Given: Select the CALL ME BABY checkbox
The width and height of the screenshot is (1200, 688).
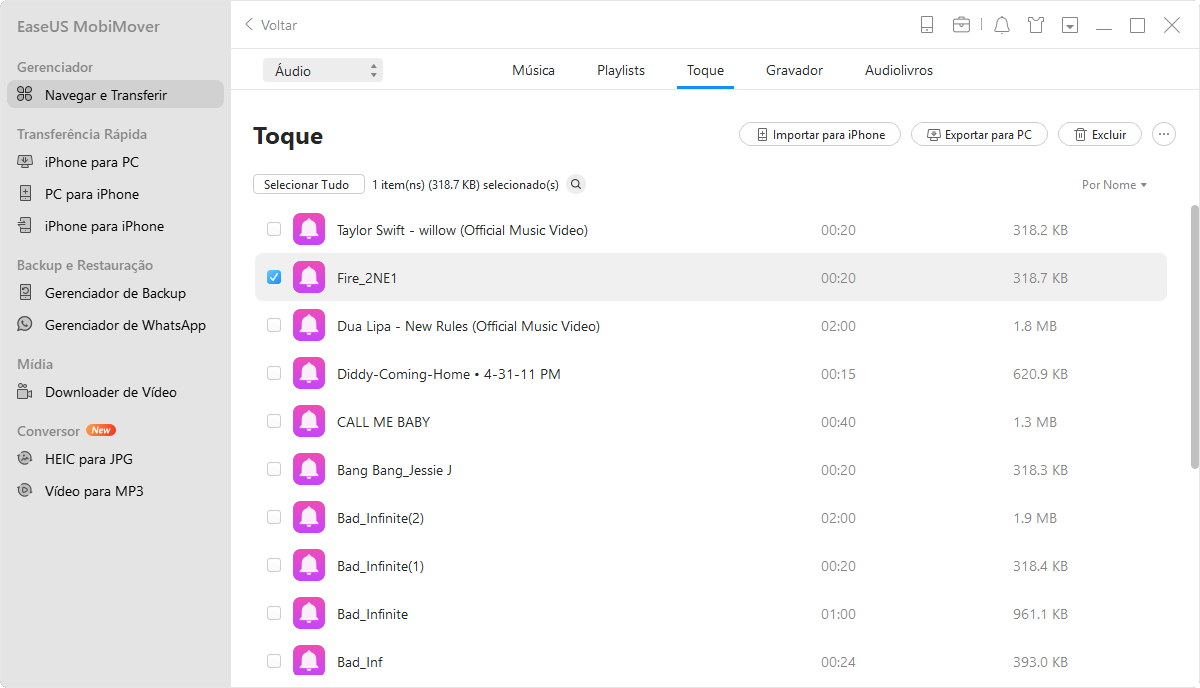Looking at the screenshot, I should [x=274, y=422].
